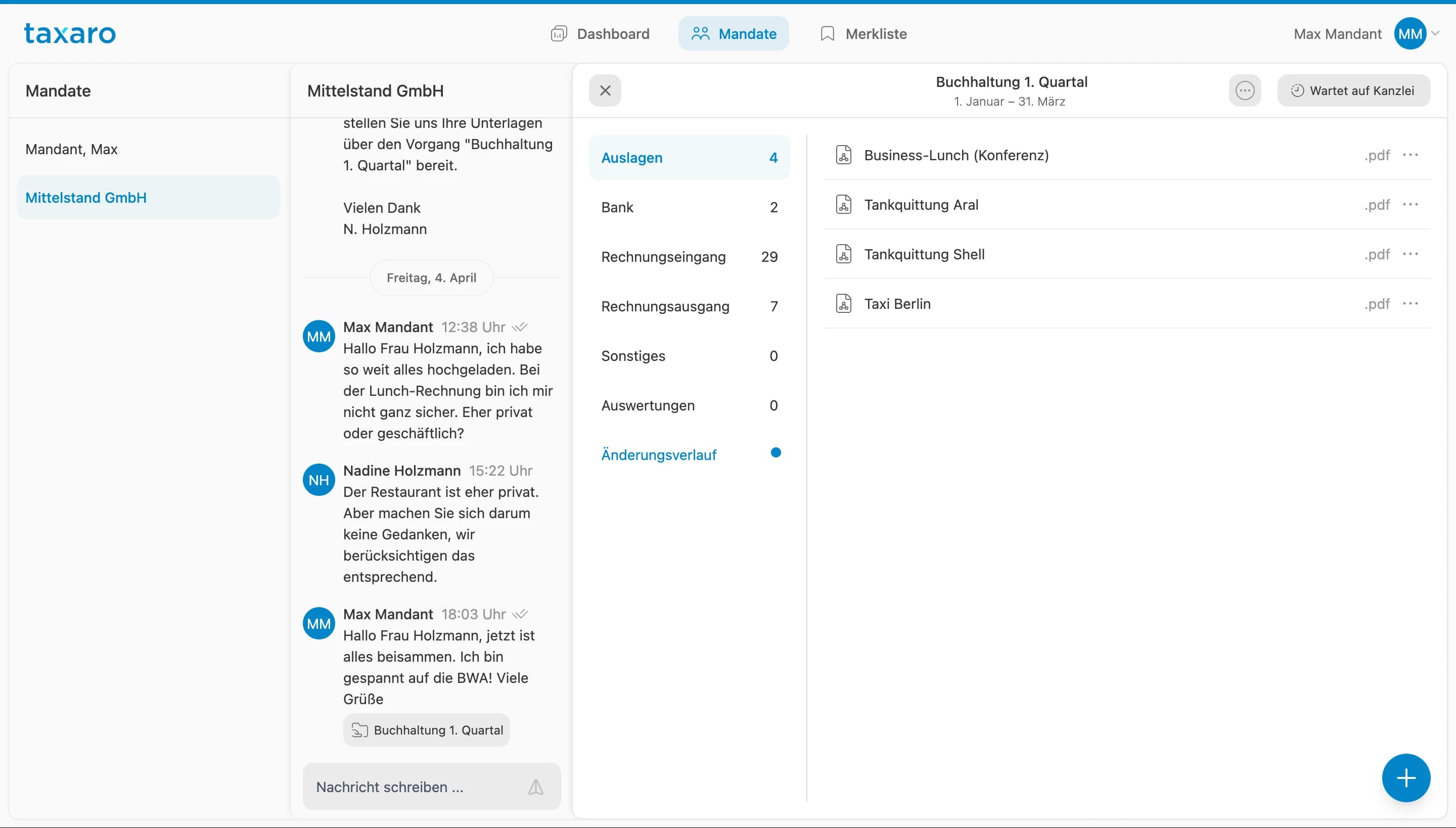Viewport: 1456px width, 828px height.
Task: Select the Bank category
Action: (690, 207)
